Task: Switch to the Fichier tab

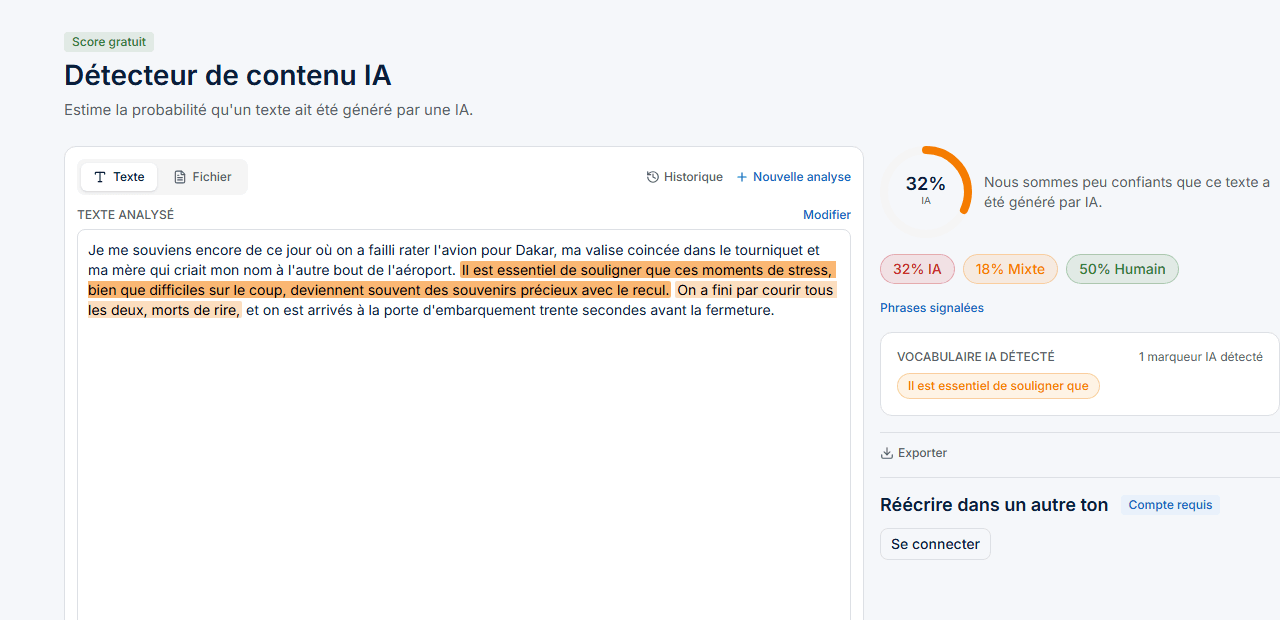Action: point(202,177)
